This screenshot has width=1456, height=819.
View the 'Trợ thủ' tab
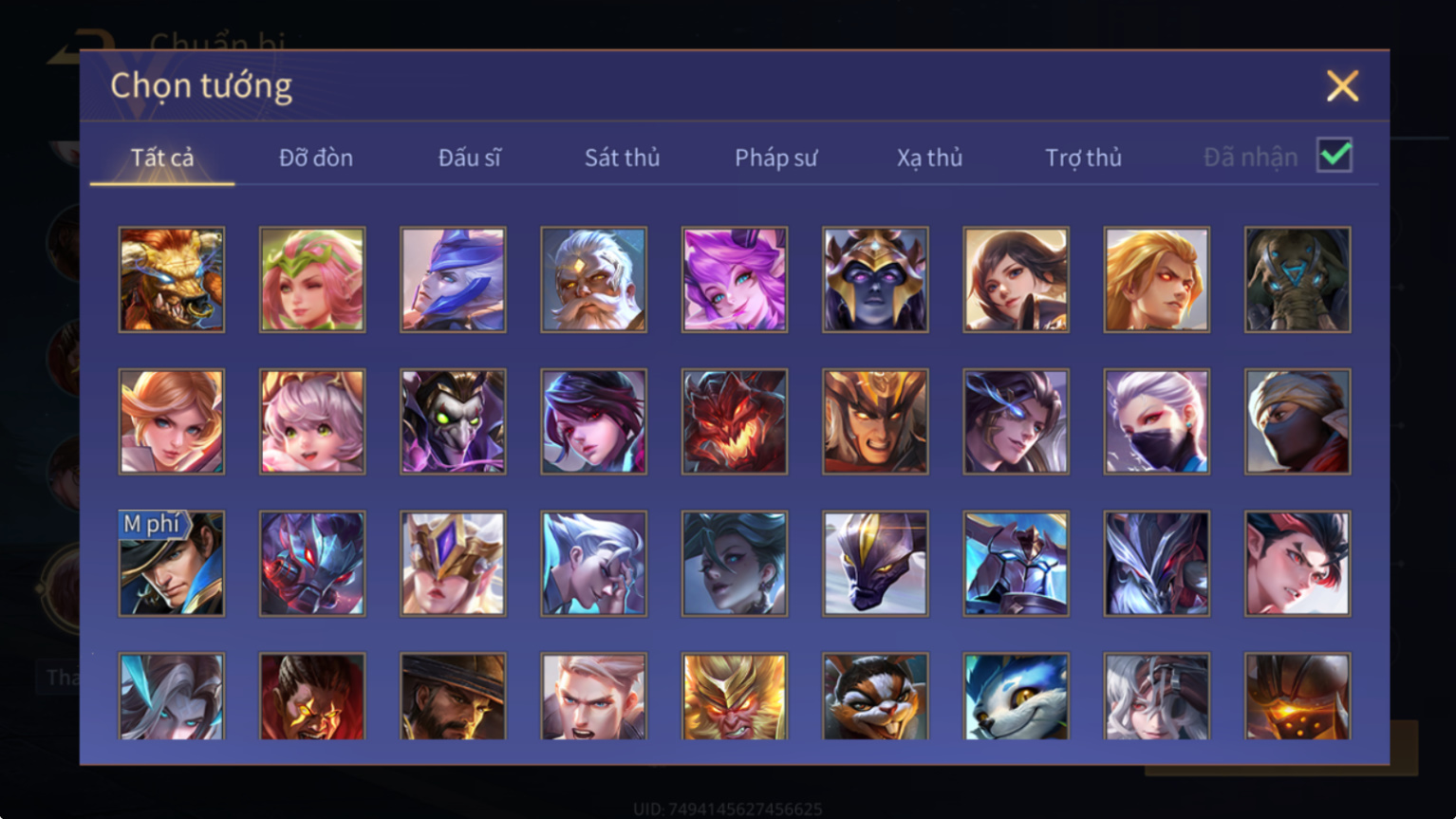pos(1083,158)
